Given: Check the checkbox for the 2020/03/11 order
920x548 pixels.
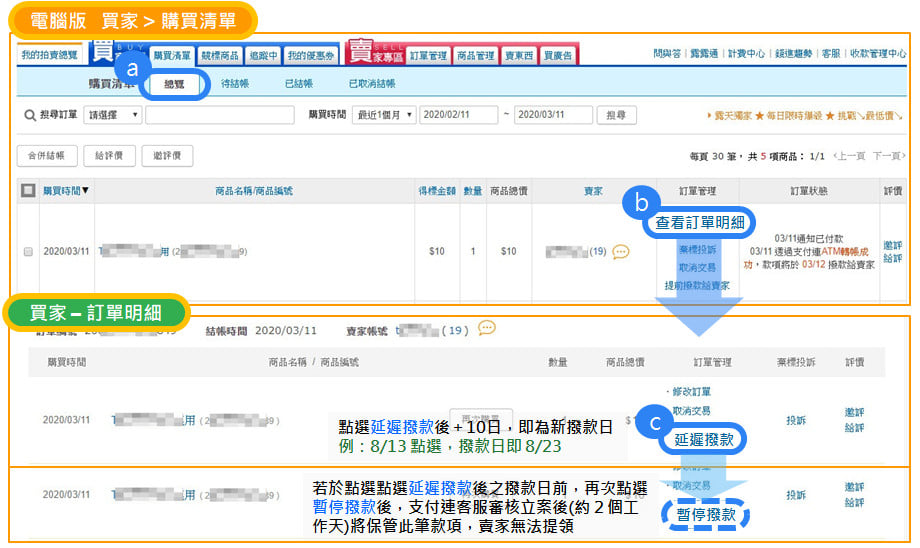Looking at the screenshot, I should (28, 252).
